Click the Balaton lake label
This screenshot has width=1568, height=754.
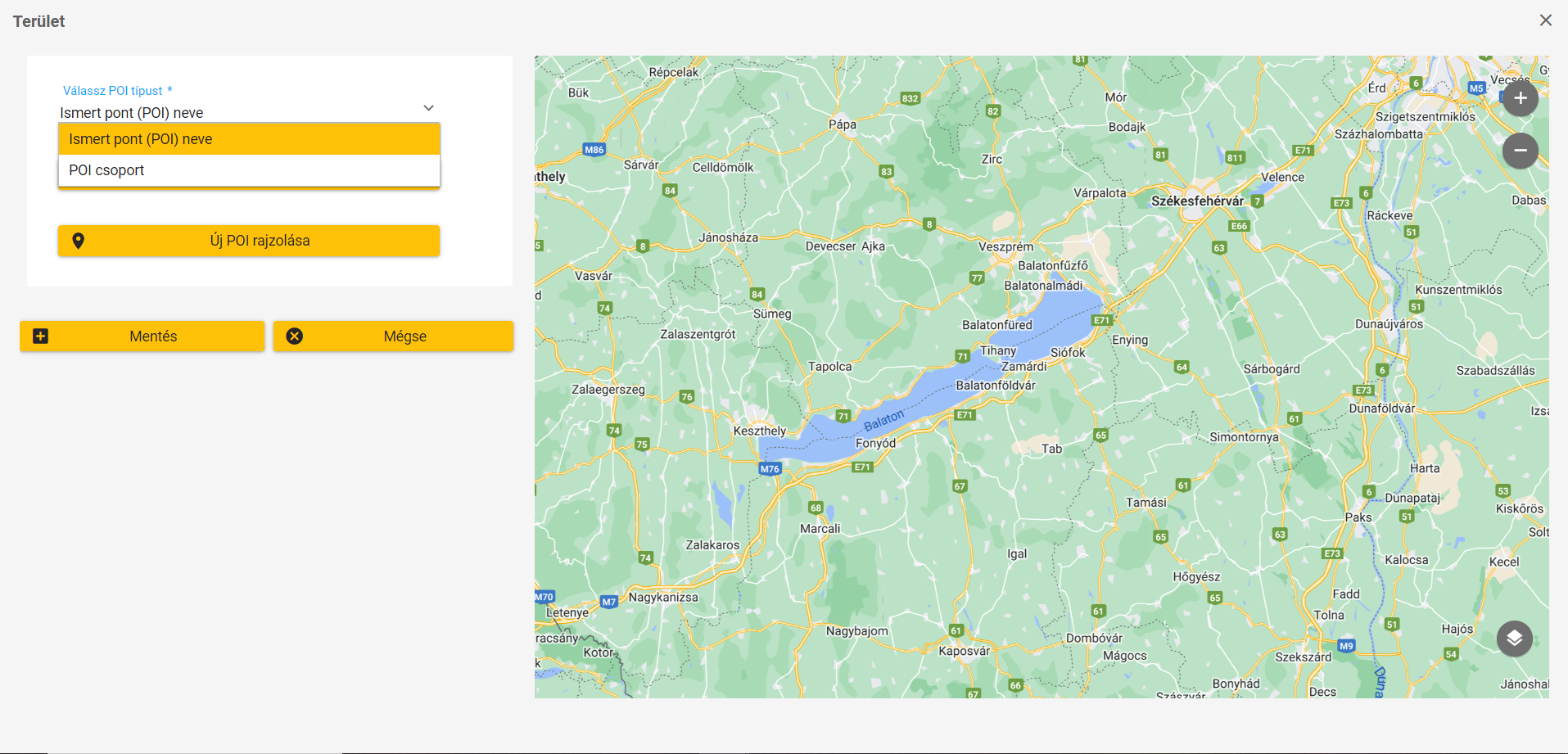(x=883, y=421)
